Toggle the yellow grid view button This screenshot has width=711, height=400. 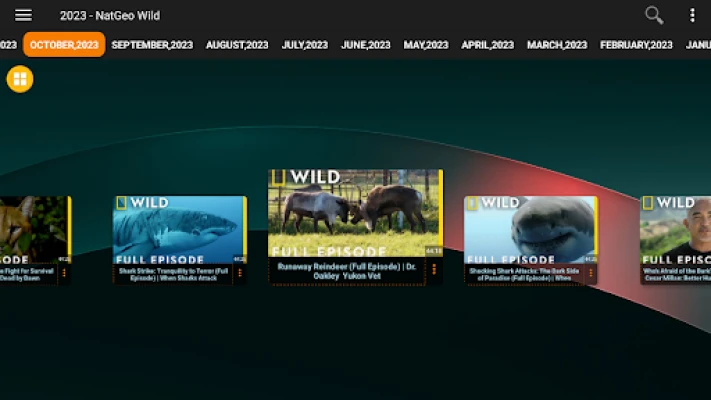(x=20, y=80)
